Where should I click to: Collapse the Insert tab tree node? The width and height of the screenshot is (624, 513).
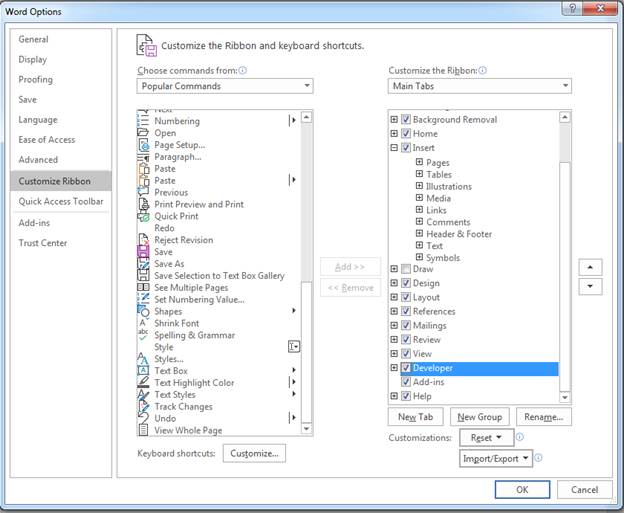point(394,148)
